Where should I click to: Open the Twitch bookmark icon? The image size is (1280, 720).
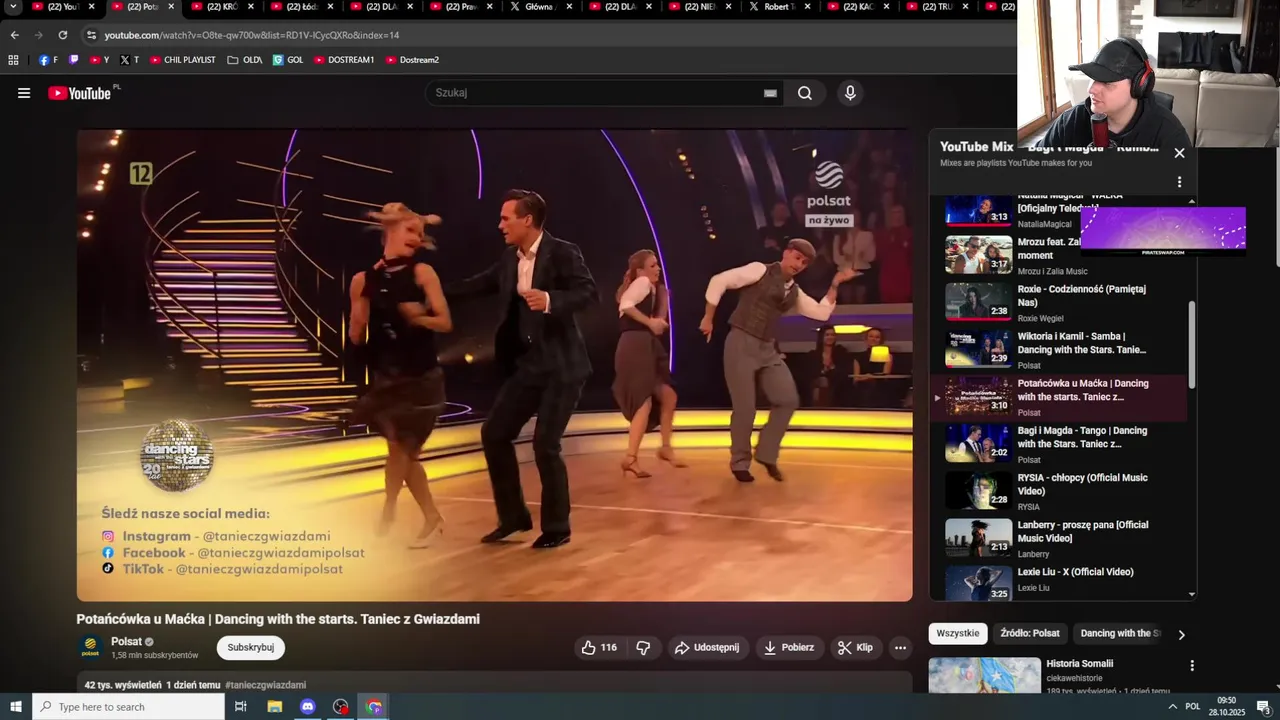[x=74, y=60]
